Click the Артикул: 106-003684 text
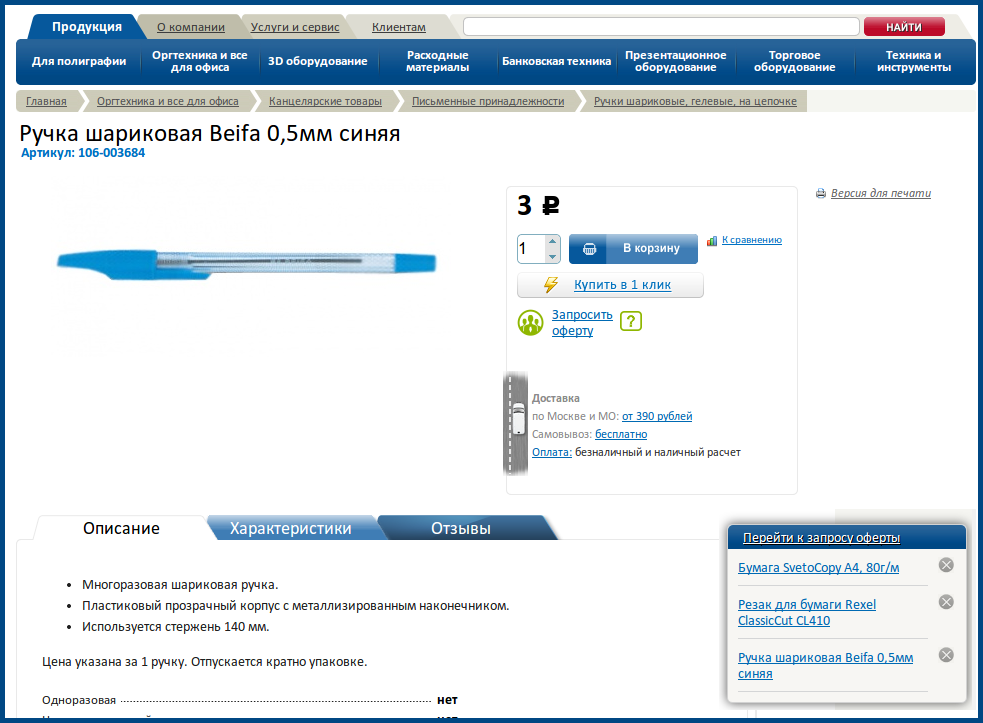Image resolution: width=983 pixels, height=723 pixels. 83,153
